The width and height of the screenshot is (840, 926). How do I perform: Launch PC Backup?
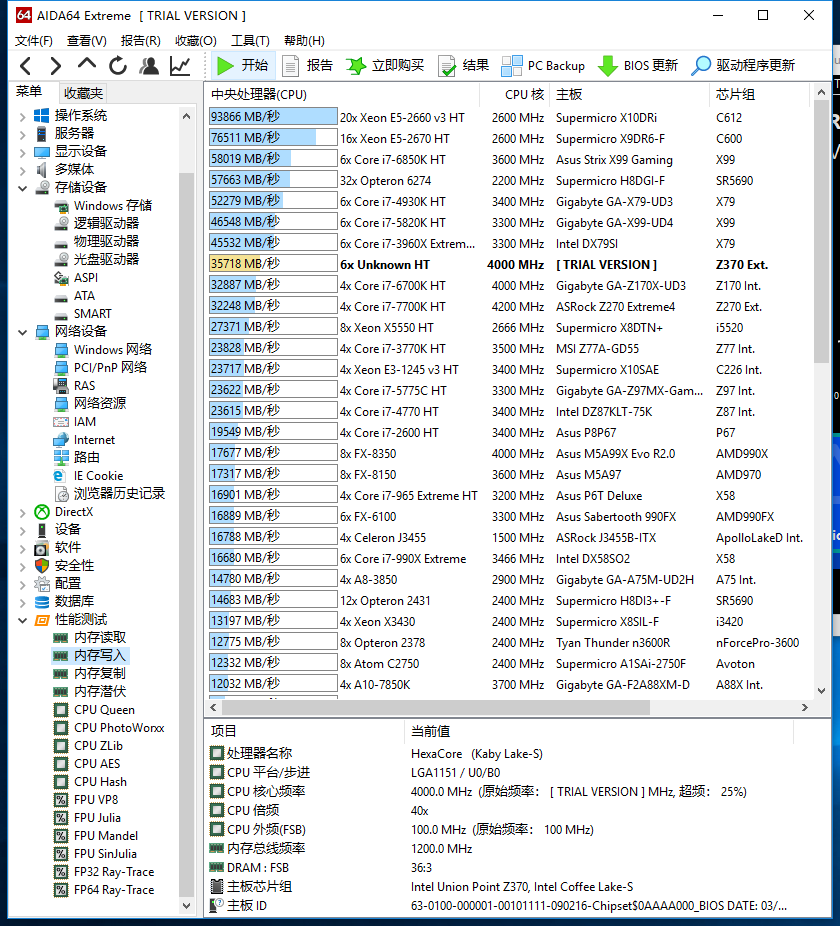543,66
